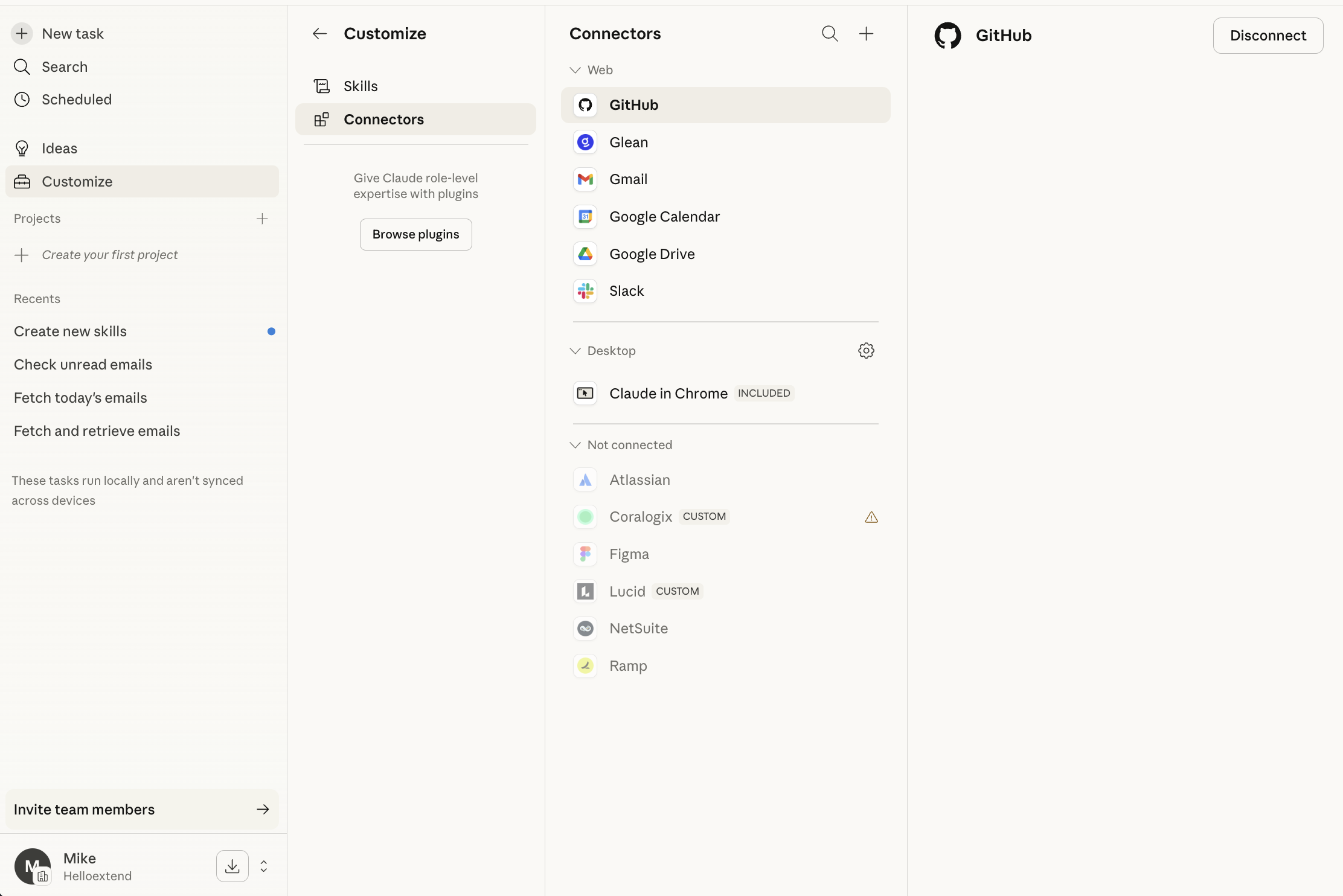Click the Slack logo icon
Image resolution: width=1343 pixels, height=896 pixels.
(585, 291)
